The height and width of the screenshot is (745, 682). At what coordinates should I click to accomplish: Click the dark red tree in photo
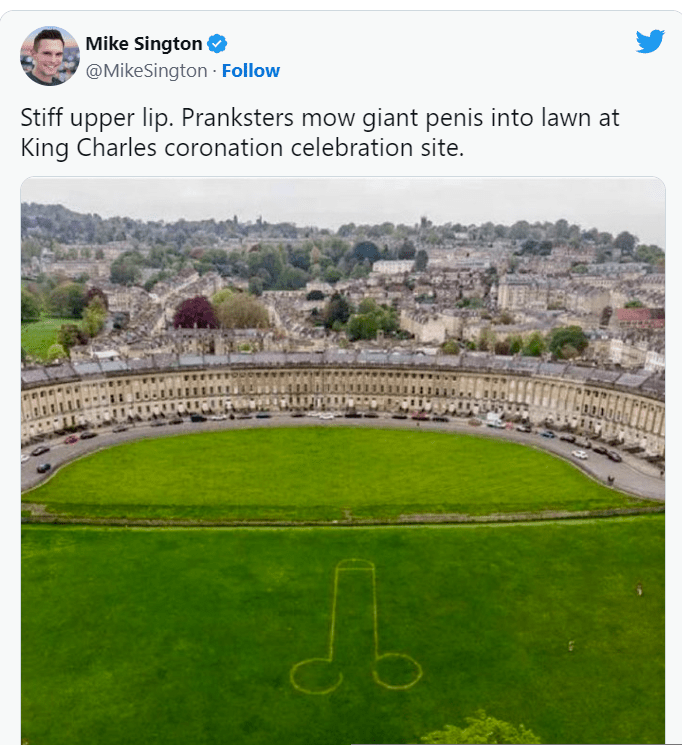coord(195,312)
